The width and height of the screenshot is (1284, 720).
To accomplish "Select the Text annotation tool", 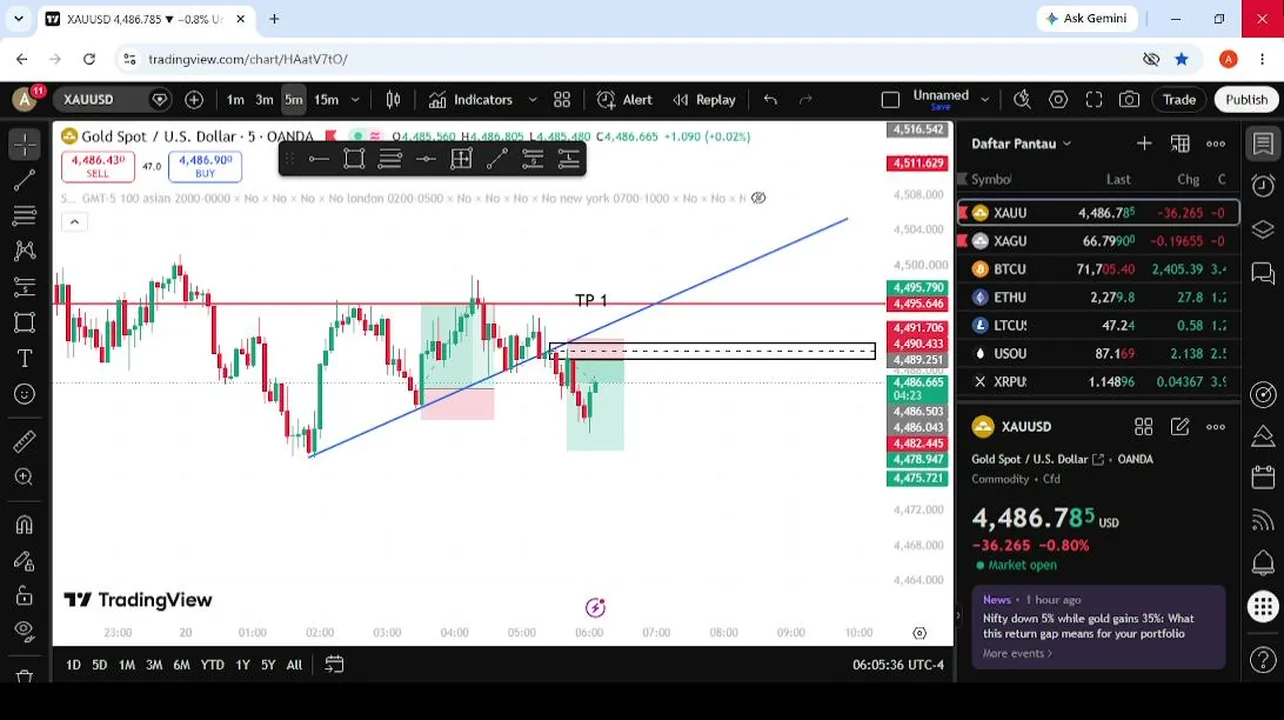I will pos(25,358).
